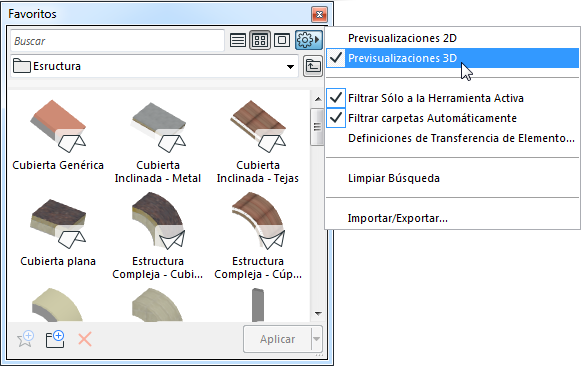Open the Aplicar button dropdown arrow
This screenshot has width=582, height=367.
click(x=317, y=339)
